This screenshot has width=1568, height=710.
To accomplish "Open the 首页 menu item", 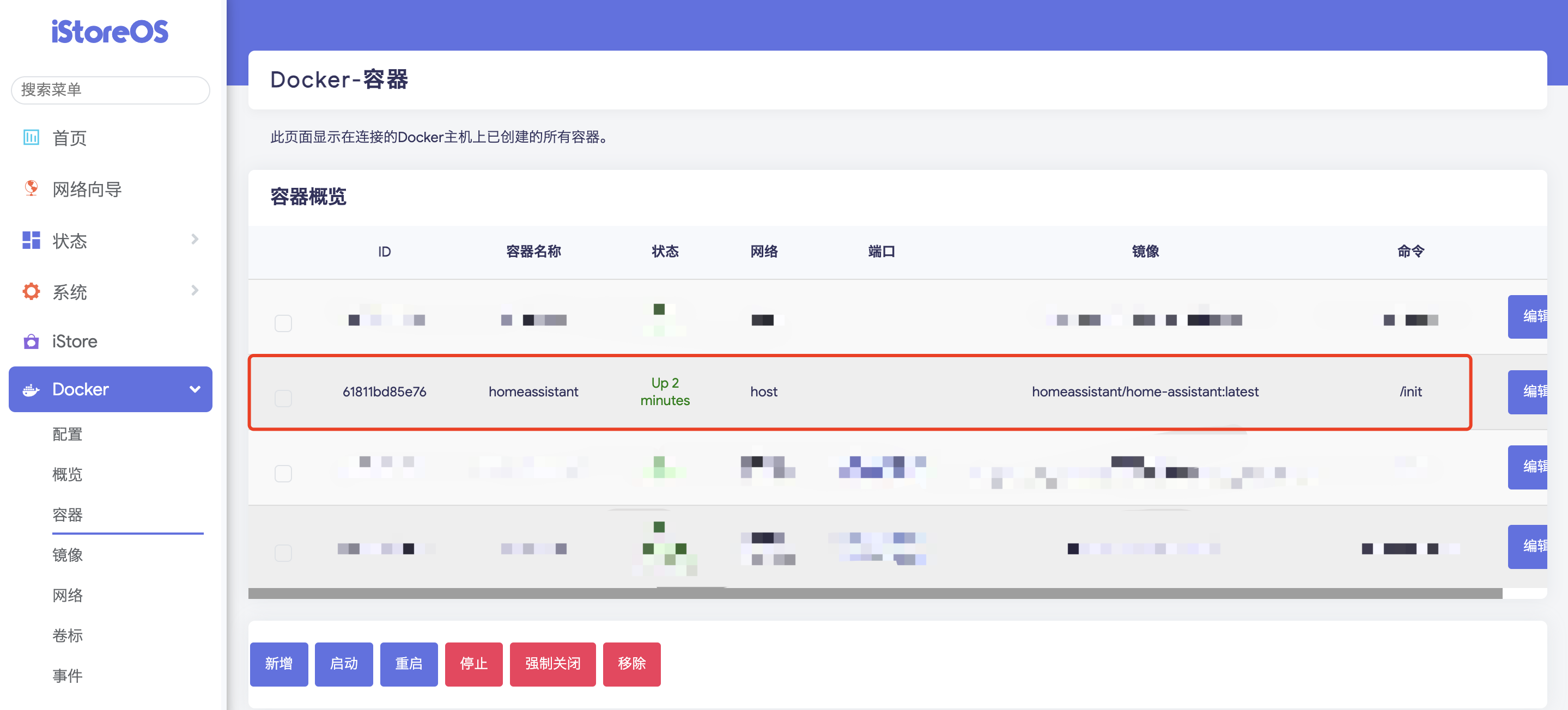I will click(69, 138).
